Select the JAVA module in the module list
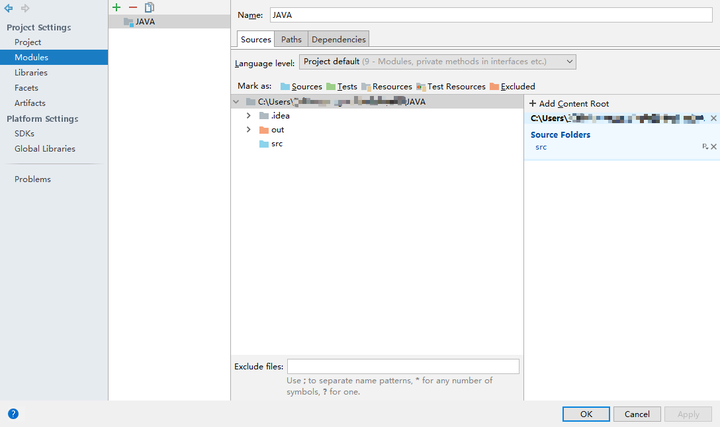This screenshot has height=427, width=720. (169, 22)
